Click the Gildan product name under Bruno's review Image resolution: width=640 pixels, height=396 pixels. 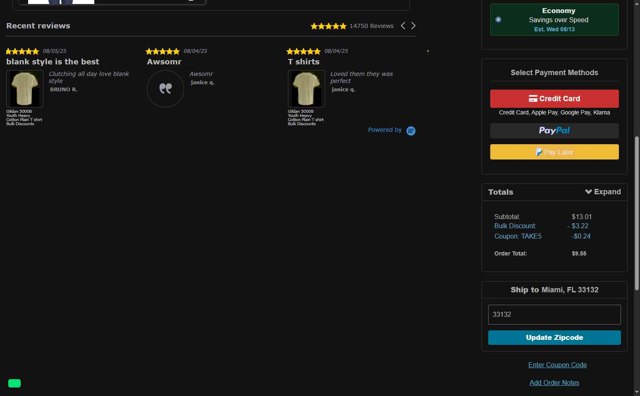[24, 118]
